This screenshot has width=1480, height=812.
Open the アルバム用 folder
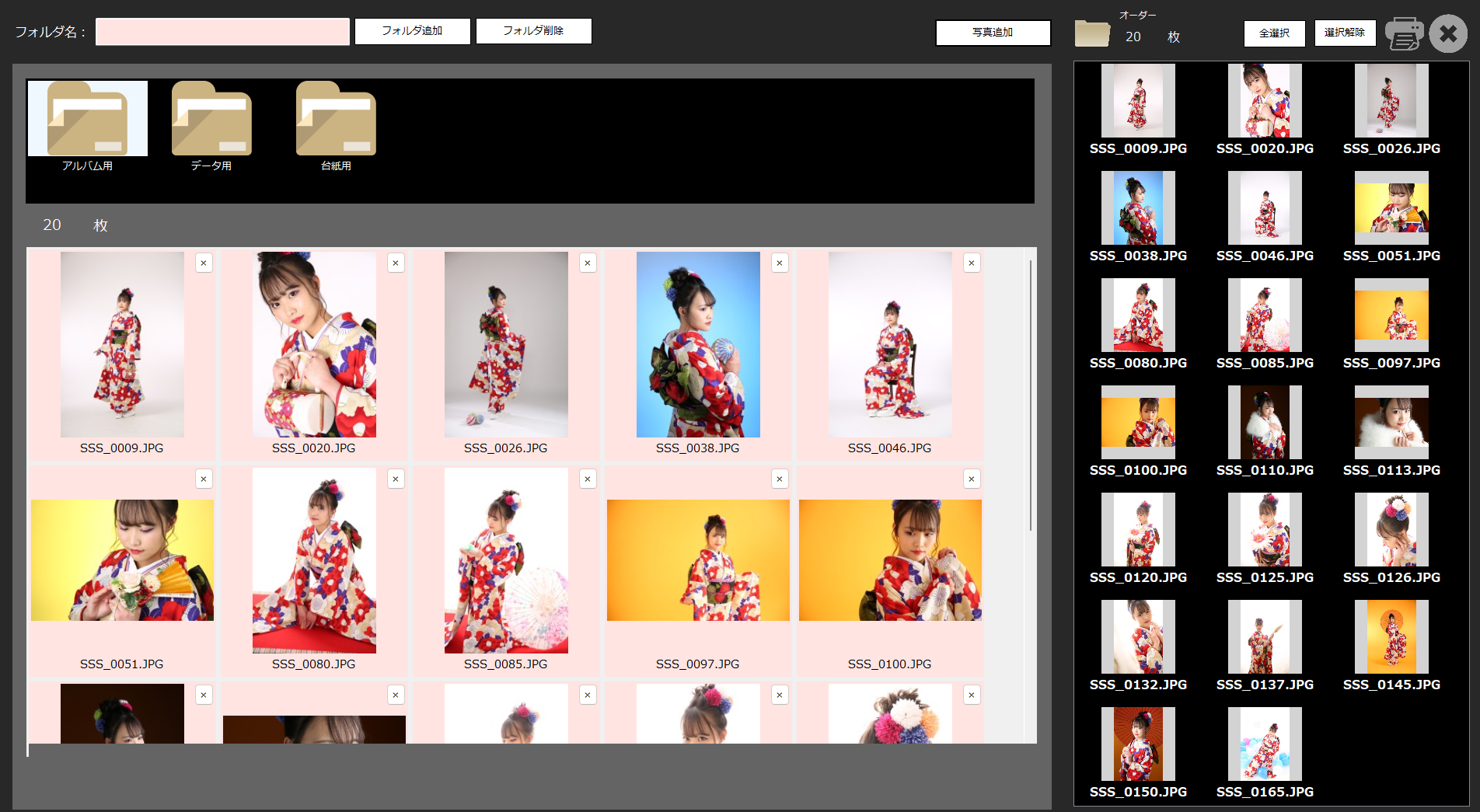tap(88, 120)
